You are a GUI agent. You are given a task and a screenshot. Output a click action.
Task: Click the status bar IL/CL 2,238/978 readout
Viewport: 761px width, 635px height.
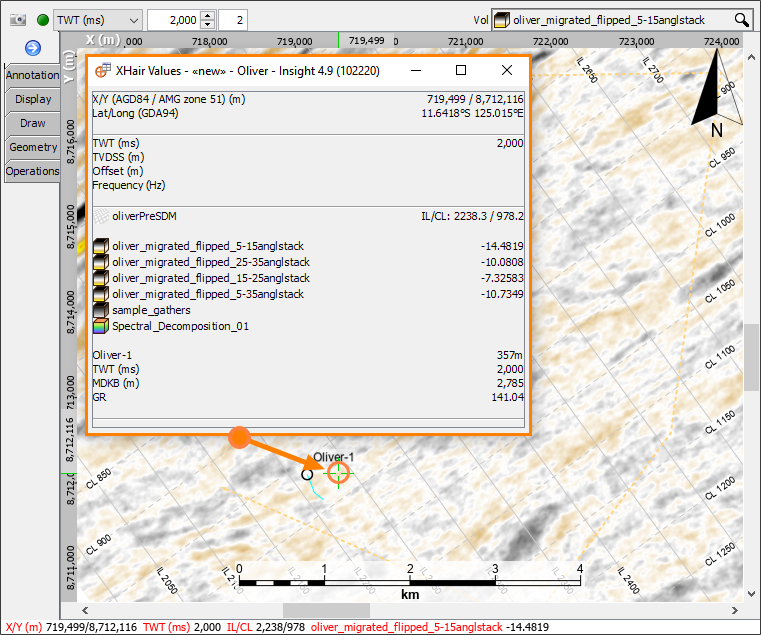[x=266, y=627]
